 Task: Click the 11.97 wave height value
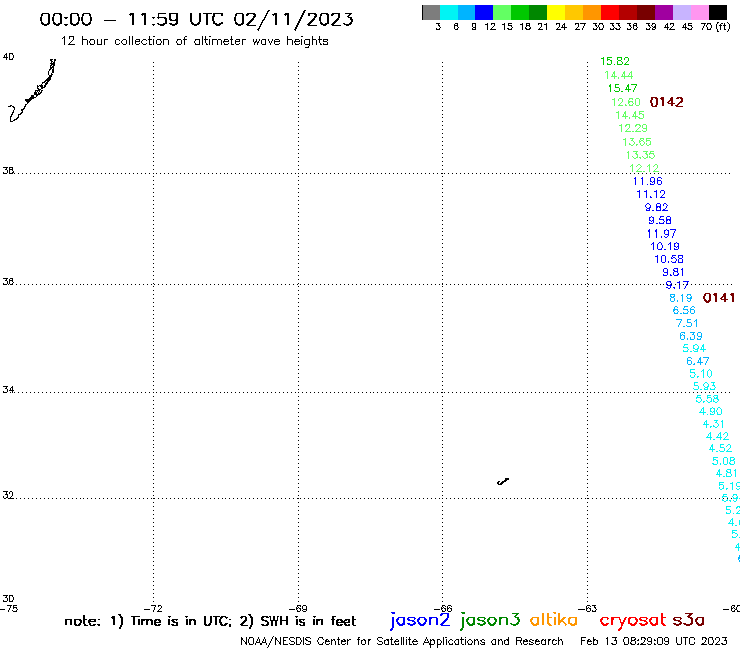(662, 234)
